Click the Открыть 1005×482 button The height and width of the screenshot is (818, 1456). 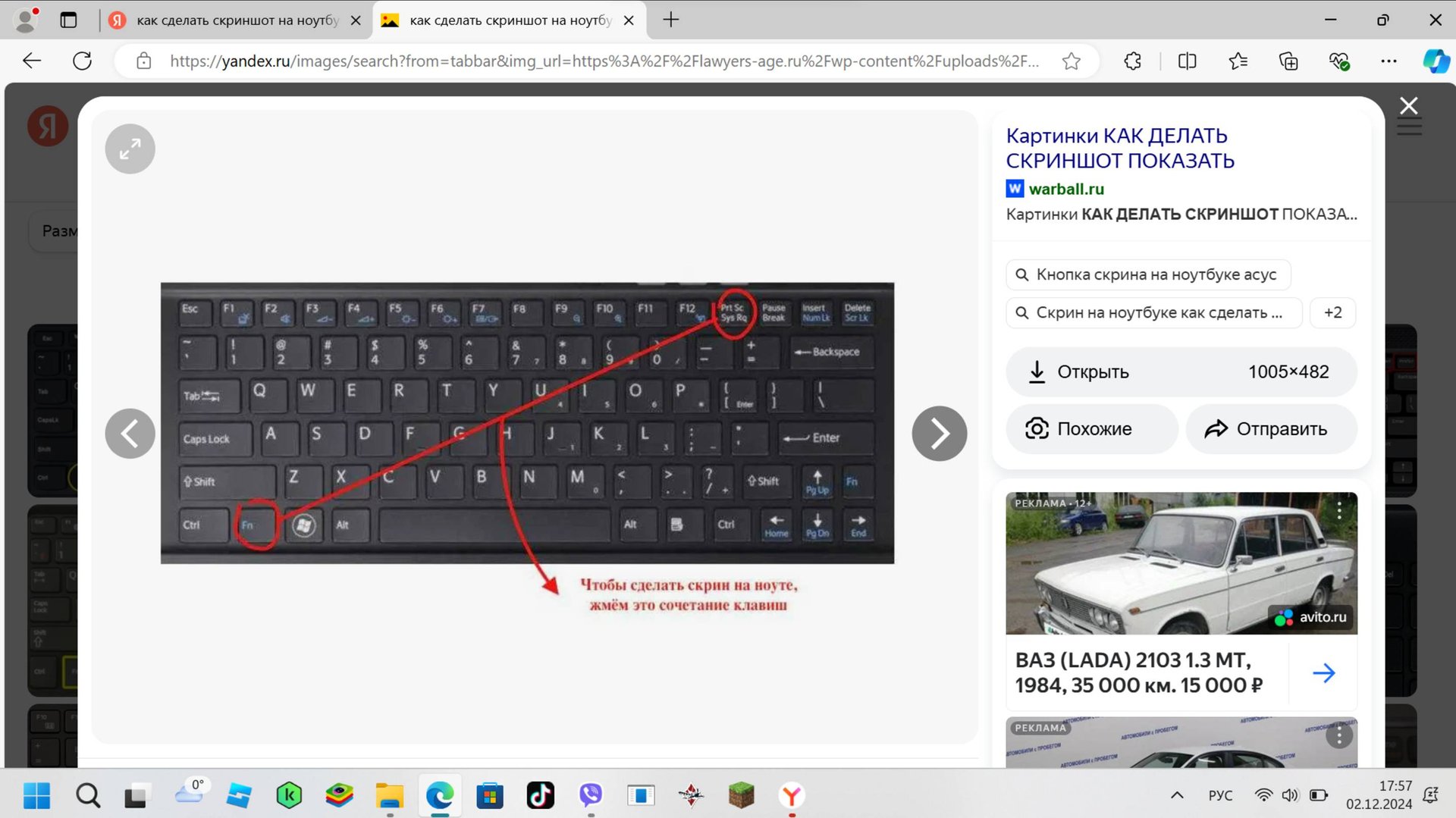pos(1181,371)
